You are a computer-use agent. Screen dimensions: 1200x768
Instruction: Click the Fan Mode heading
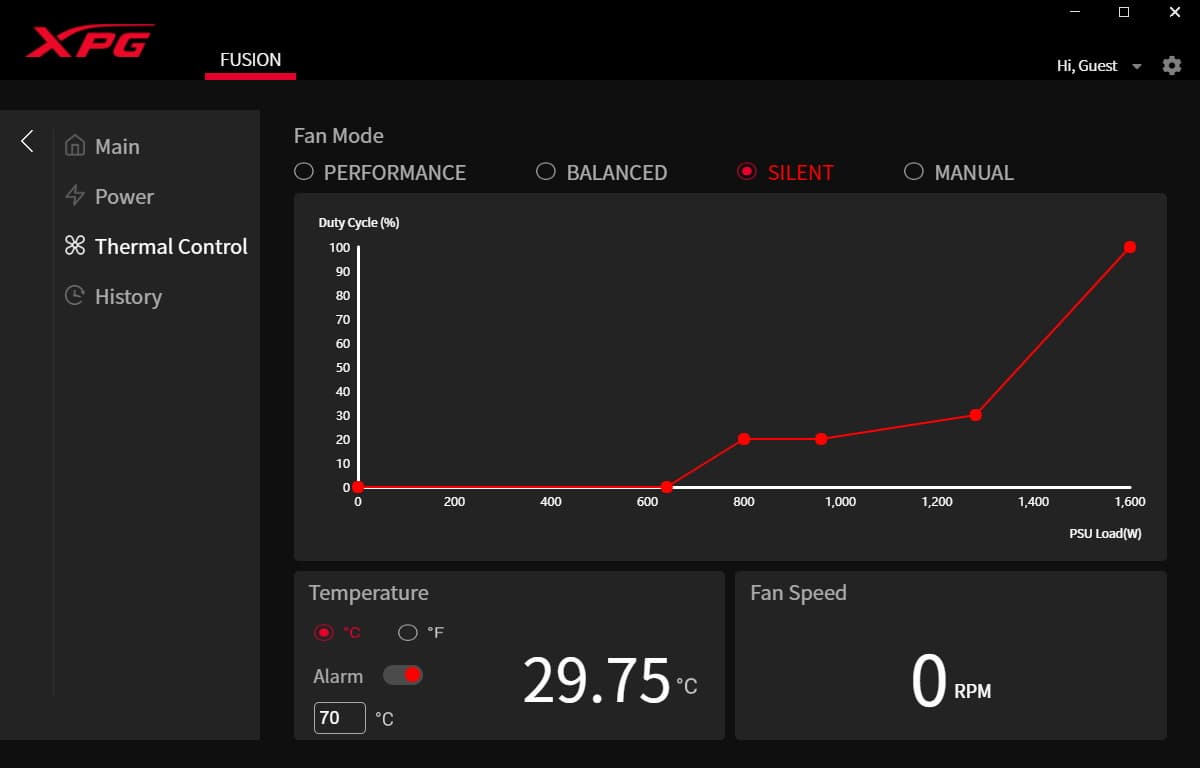tap(339, 136)
